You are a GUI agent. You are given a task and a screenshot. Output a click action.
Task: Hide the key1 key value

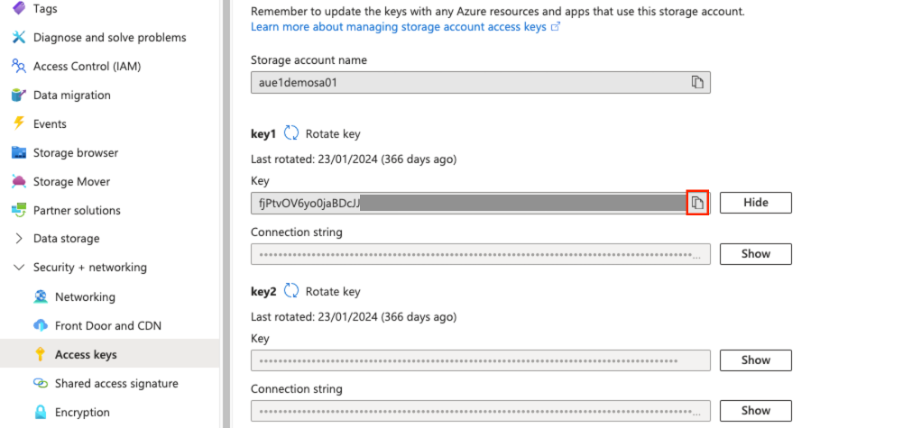tap(756, 203)
